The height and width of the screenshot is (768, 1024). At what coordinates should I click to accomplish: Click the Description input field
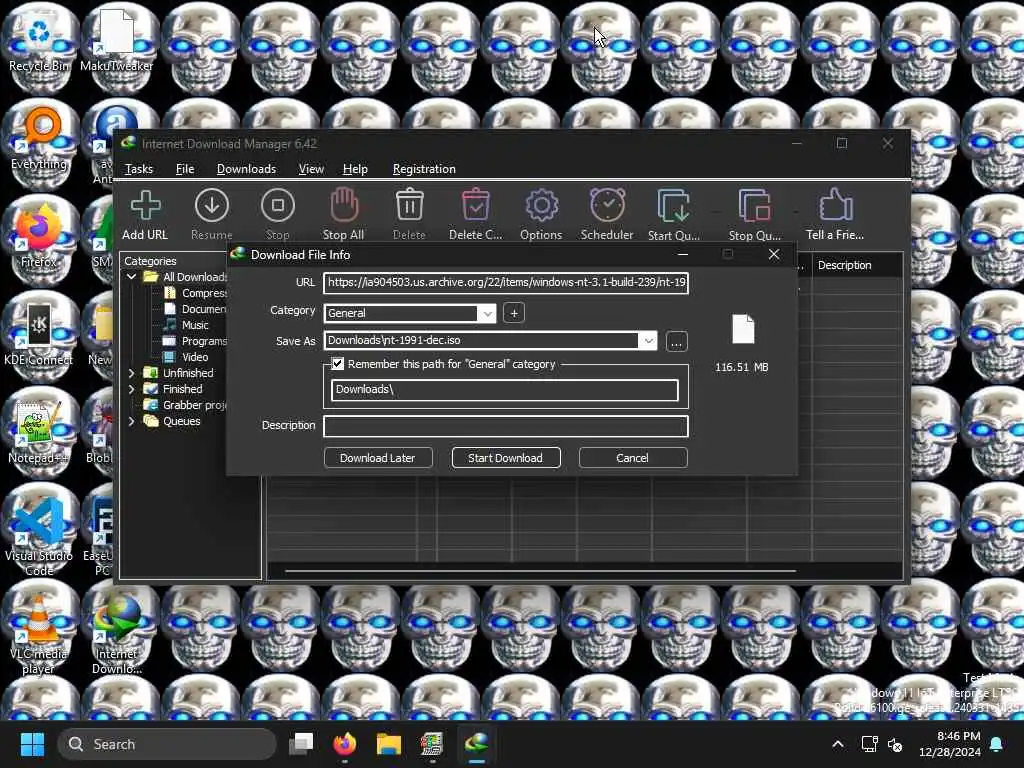click(505, 426)
